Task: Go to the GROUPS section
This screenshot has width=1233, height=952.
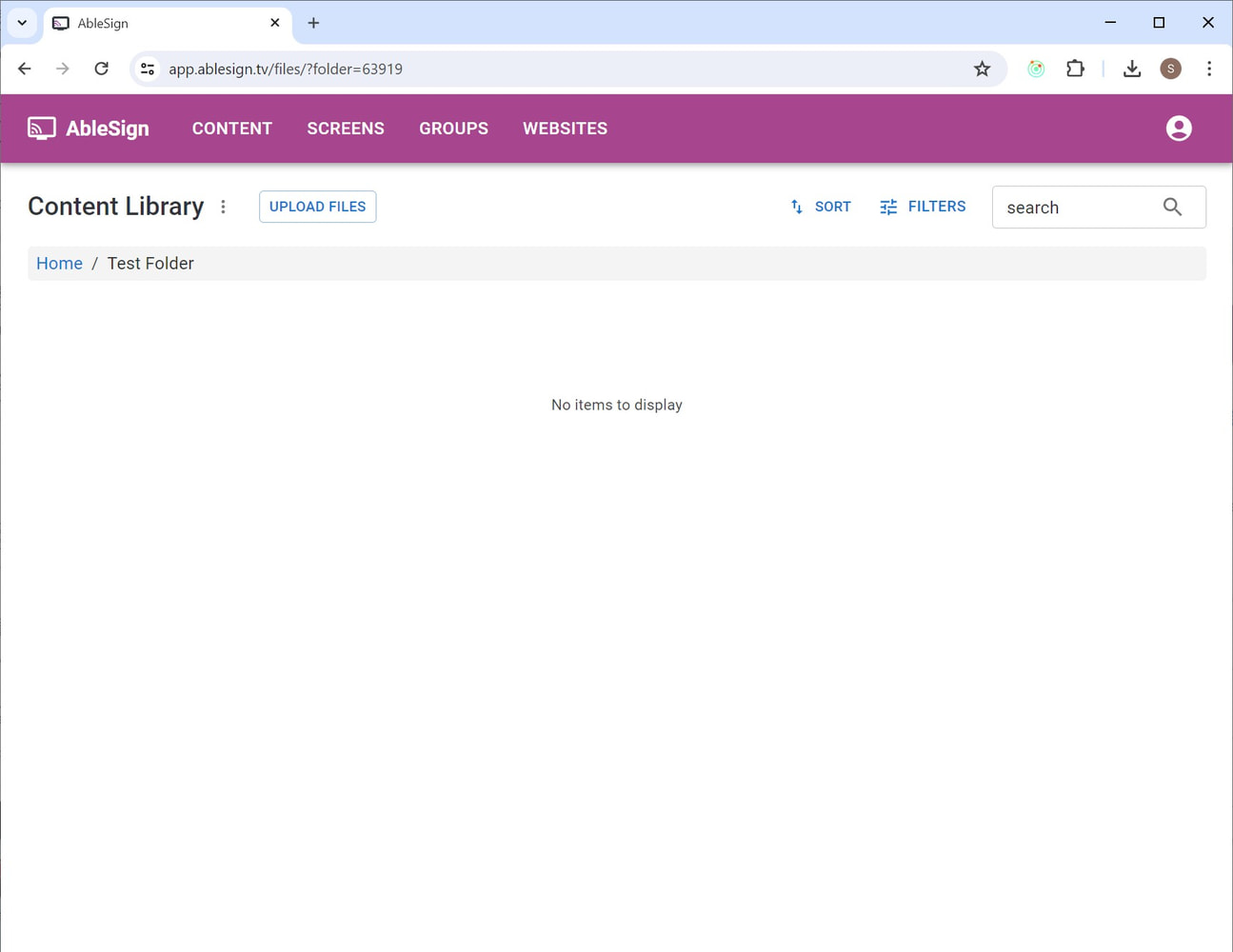Action: 454,128
